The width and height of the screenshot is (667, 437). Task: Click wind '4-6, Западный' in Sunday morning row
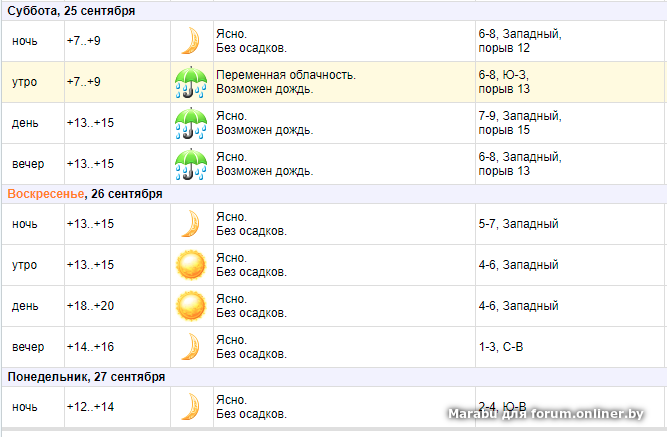(518, 265)
